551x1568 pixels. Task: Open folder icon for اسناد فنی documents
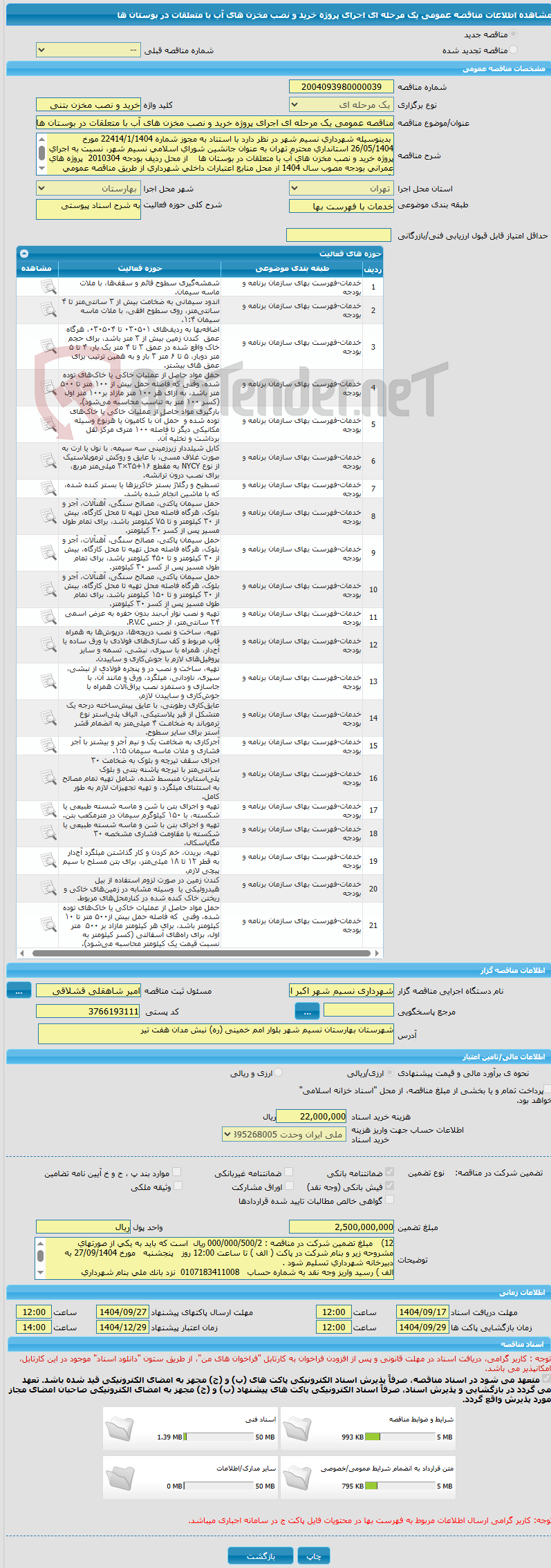click(120, 1428)
